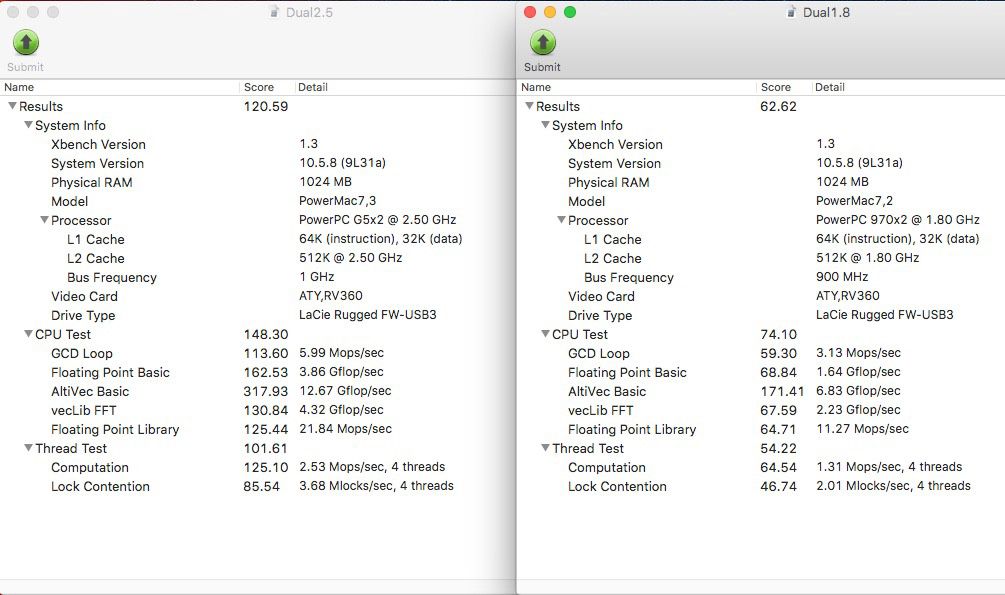The image size is (1005, 595).
Task: Collapse System Info in the Dual2.5 window
Action: (x=28, y=125)
